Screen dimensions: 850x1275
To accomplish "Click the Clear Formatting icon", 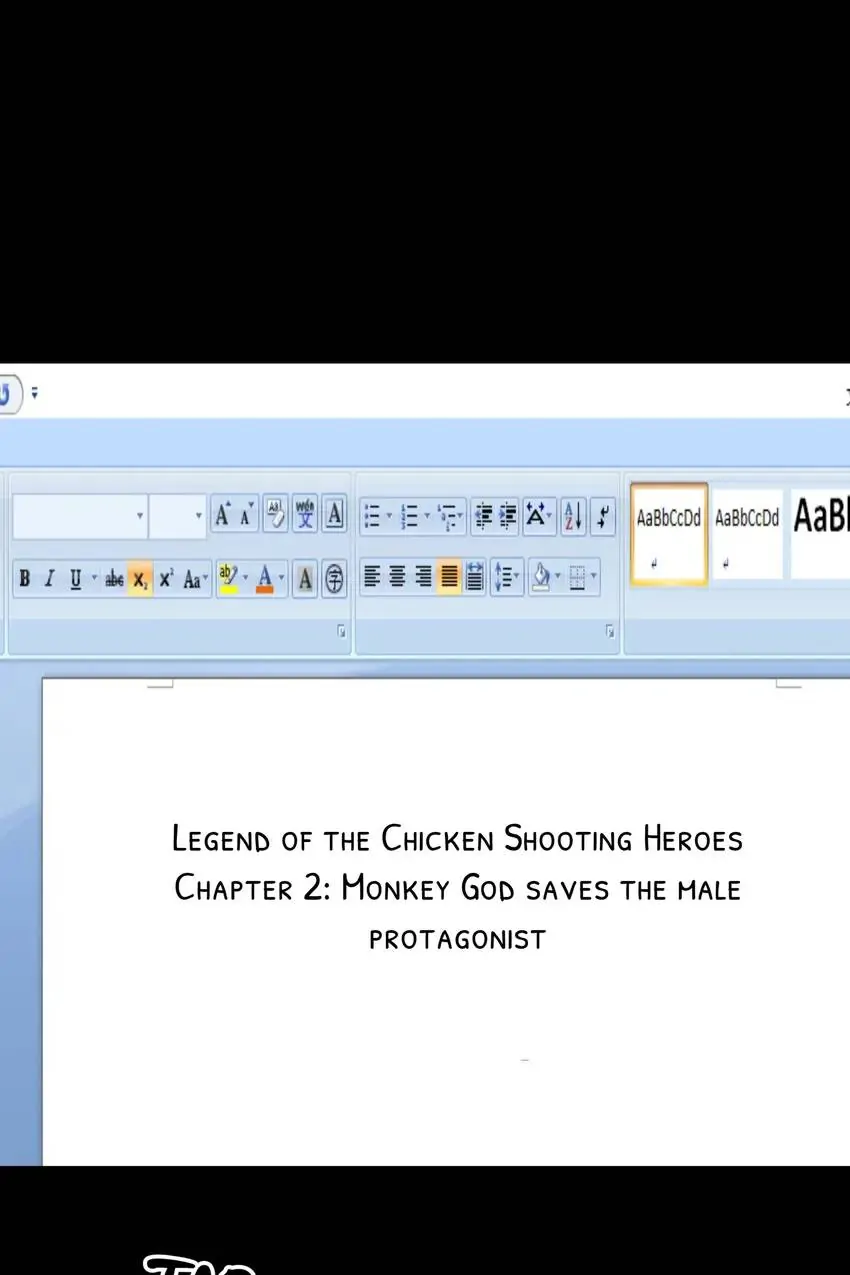I will pyautogui.click(x=274, y=516).
